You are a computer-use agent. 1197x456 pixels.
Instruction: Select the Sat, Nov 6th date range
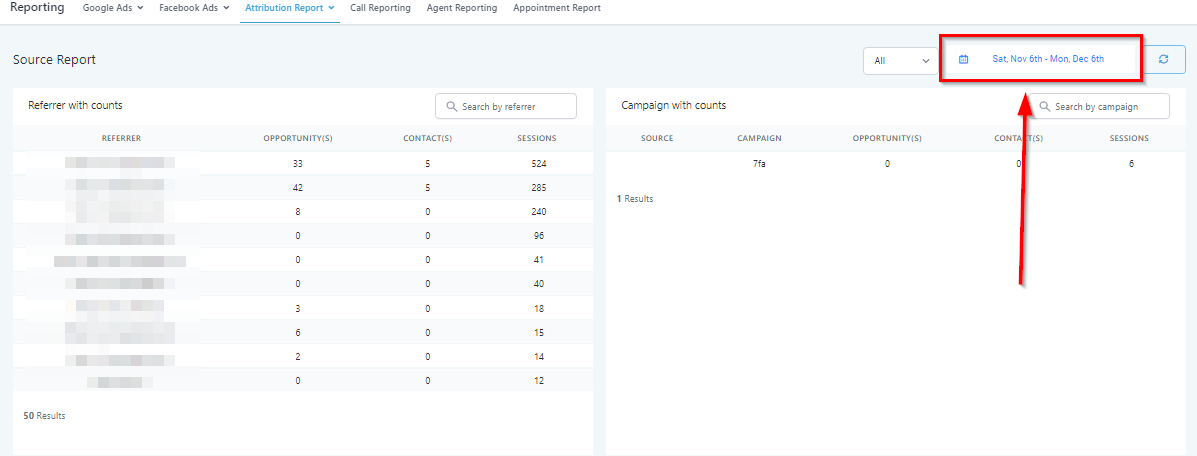click(1047, 59)
